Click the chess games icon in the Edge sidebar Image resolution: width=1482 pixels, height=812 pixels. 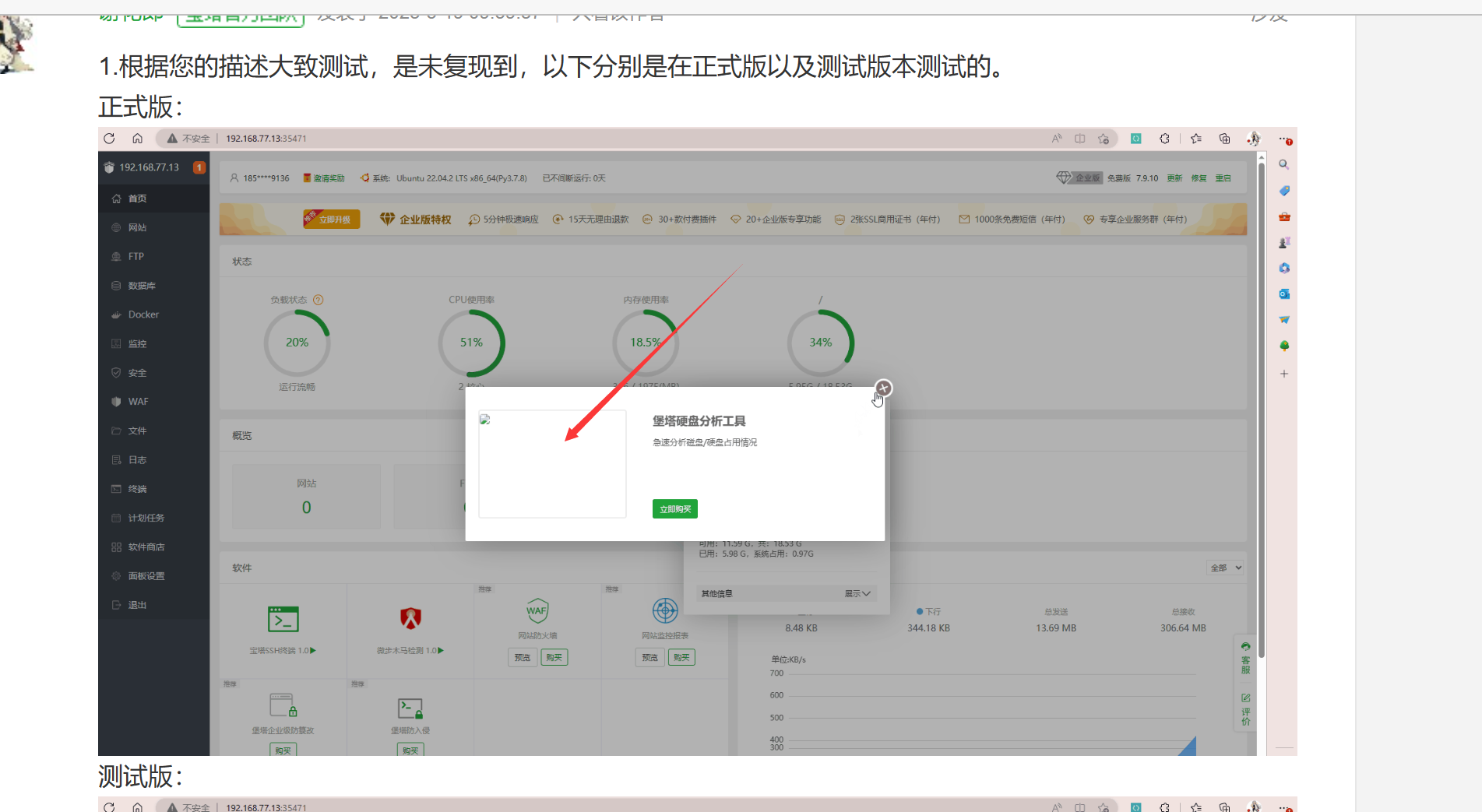tap(1284, 242)
